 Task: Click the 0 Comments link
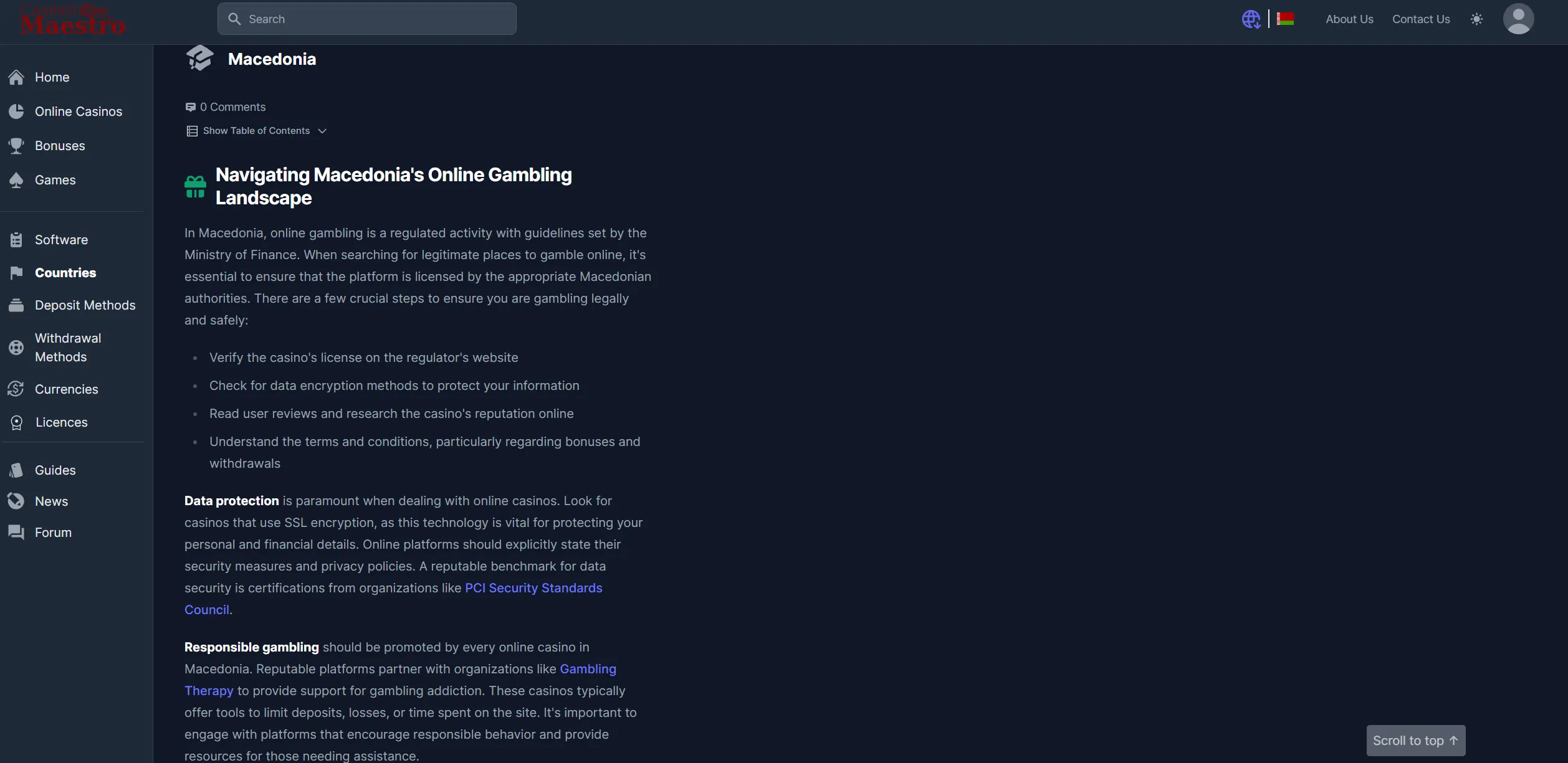[232, 107]
